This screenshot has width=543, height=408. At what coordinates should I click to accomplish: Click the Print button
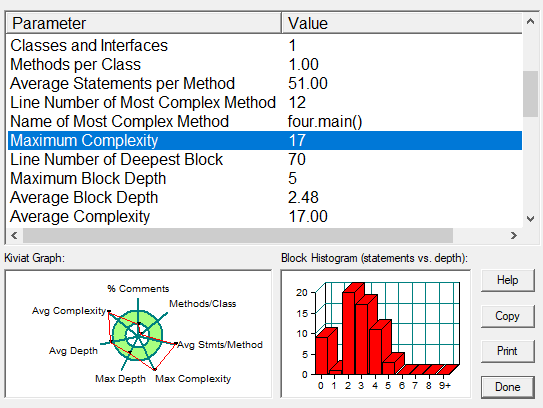tap(508, 351)
